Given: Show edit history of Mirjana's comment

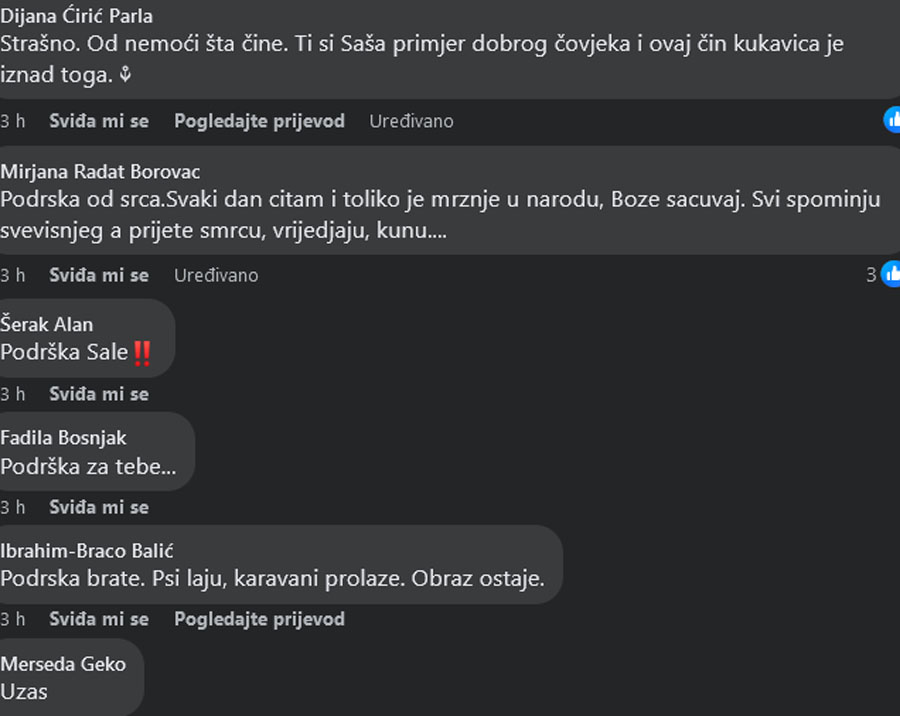Looking at the screenshot, I should coord(216,275).
